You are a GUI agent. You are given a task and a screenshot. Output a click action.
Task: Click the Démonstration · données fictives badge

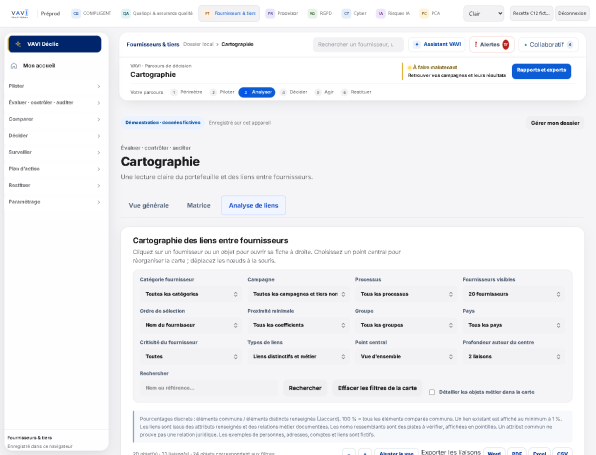[163, 123]
